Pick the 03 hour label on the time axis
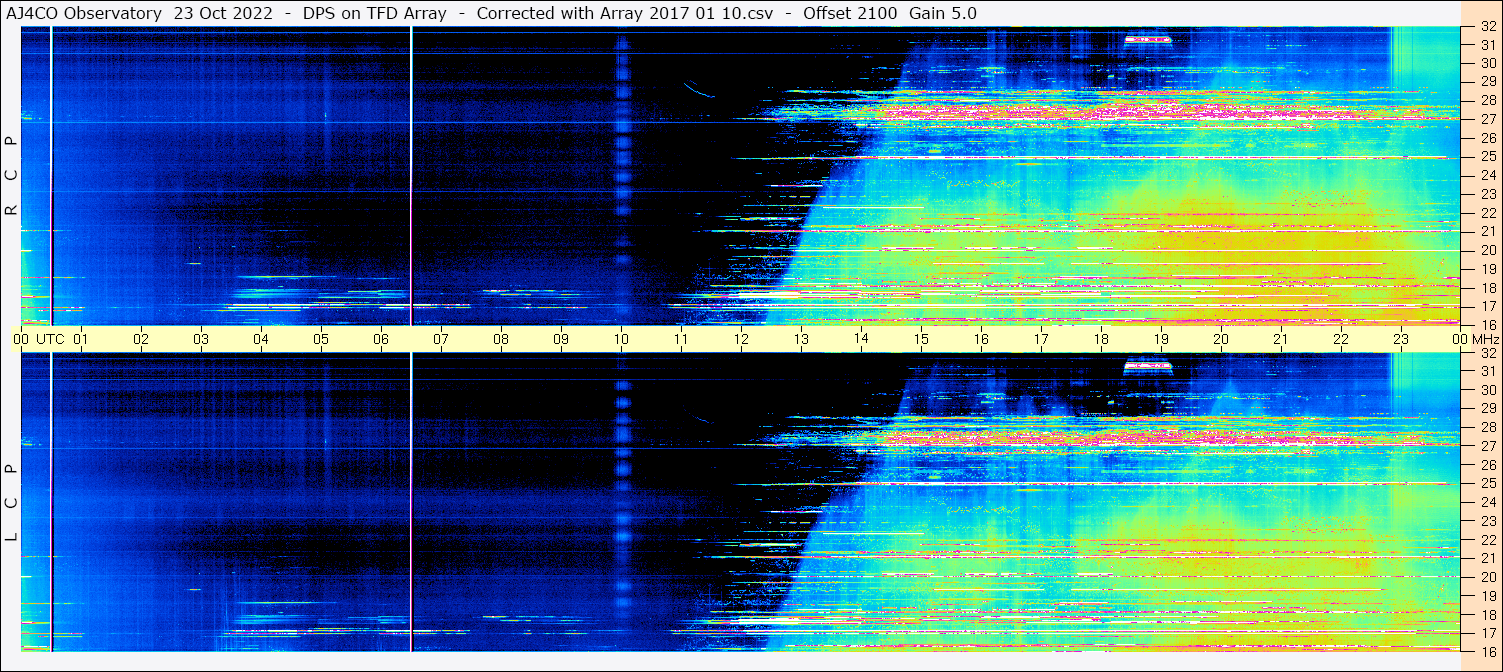The height and width of the screenshot is (672, 1503). [x=201, y=339]
